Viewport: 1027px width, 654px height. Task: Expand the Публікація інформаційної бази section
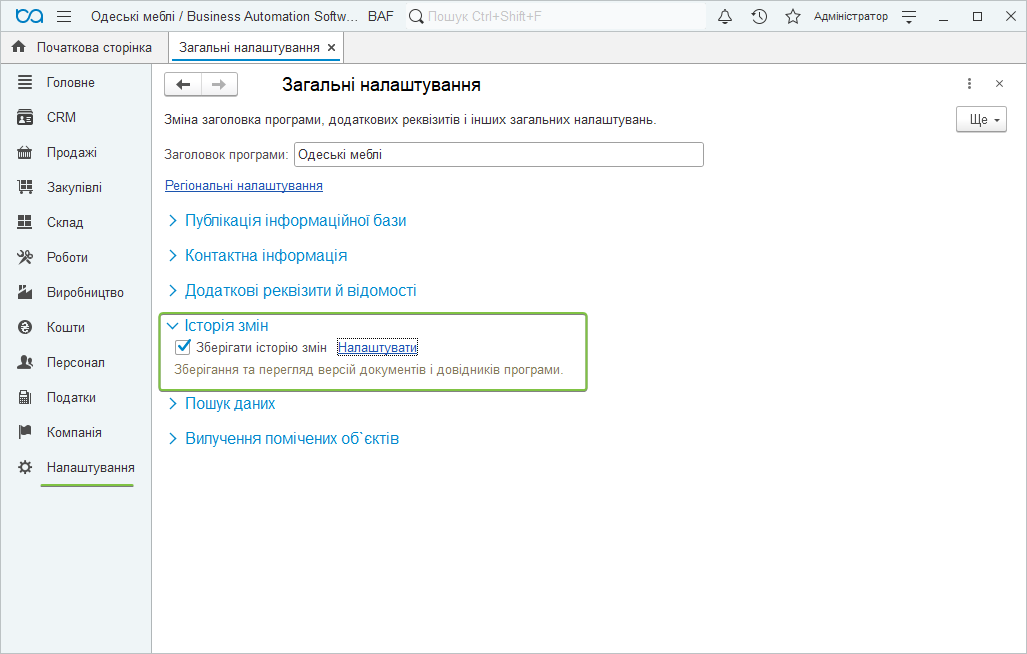(295, 221)
